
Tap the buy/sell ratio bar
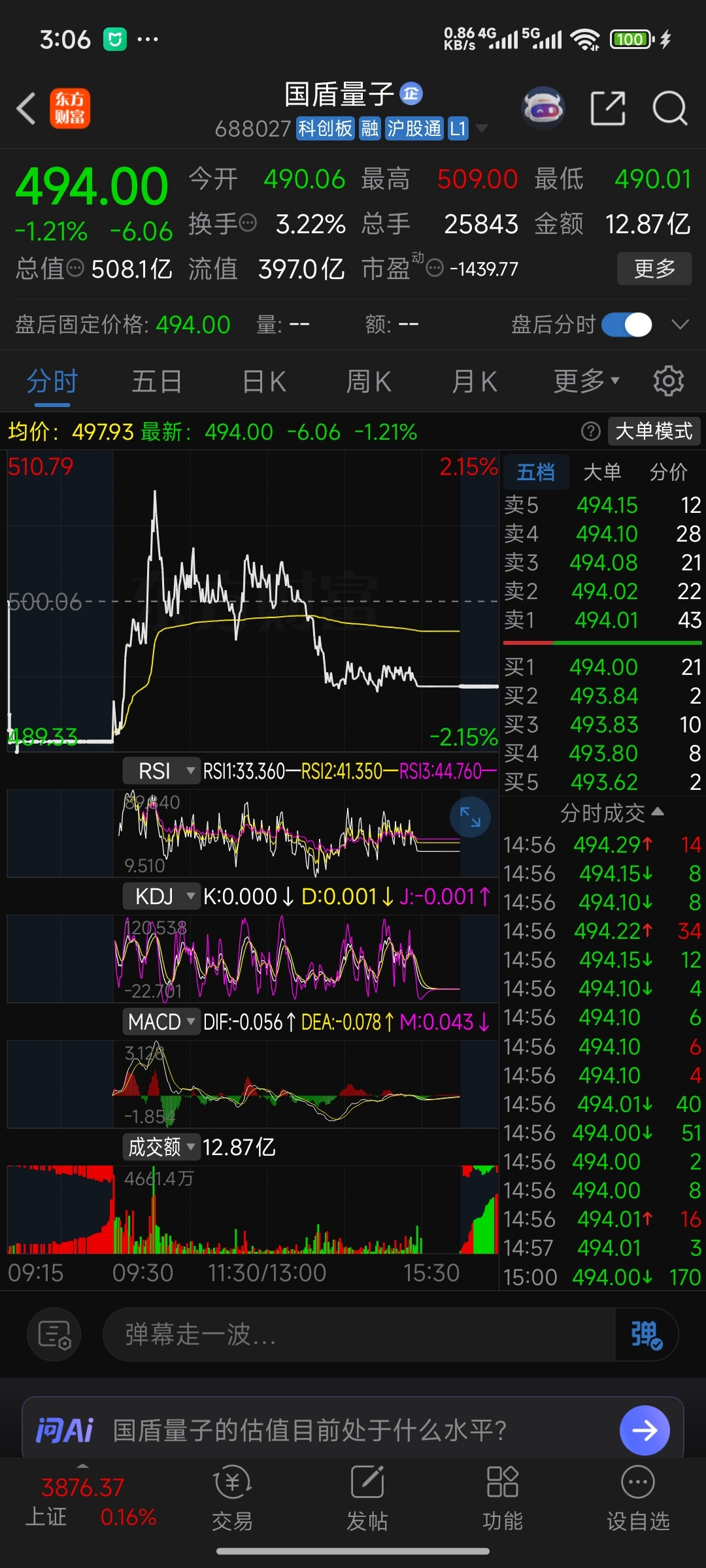(x=602, y=643)
